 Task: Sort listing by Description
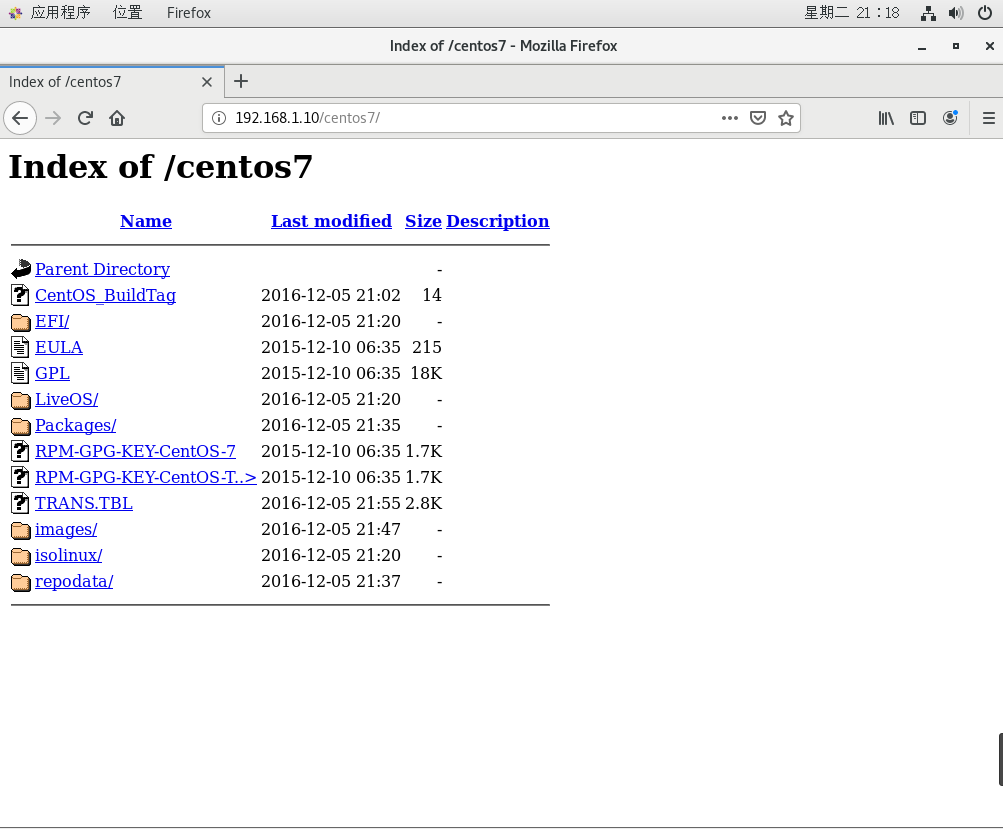[498, 221]
